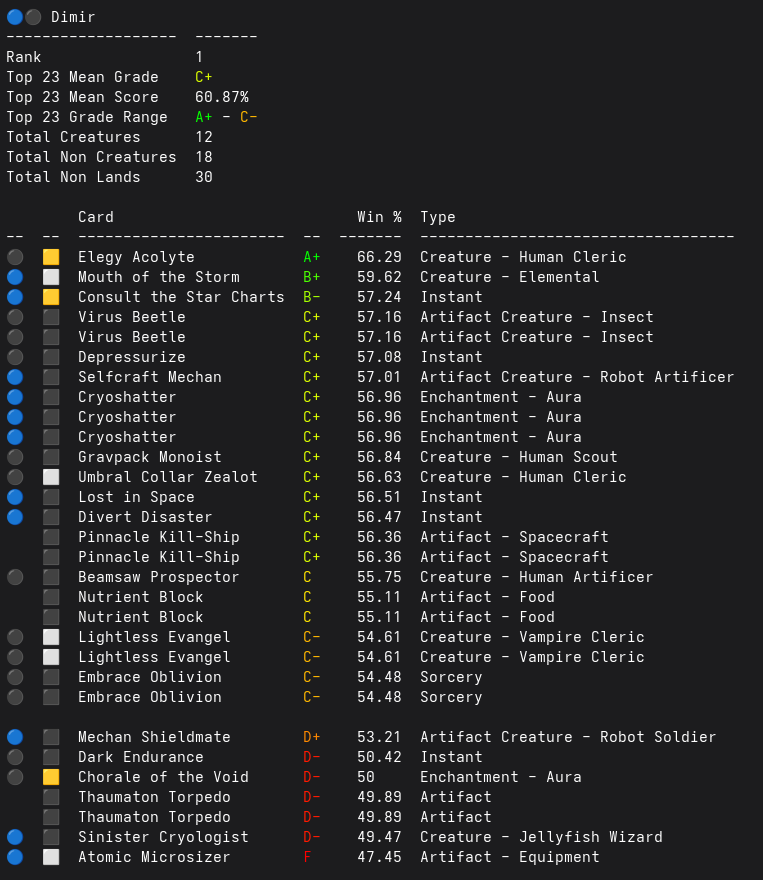The width and height of the screenshot is (763, 880).
Task: Click the circle icon next to Beamsaw Prospector
Action: coord(15,577)
